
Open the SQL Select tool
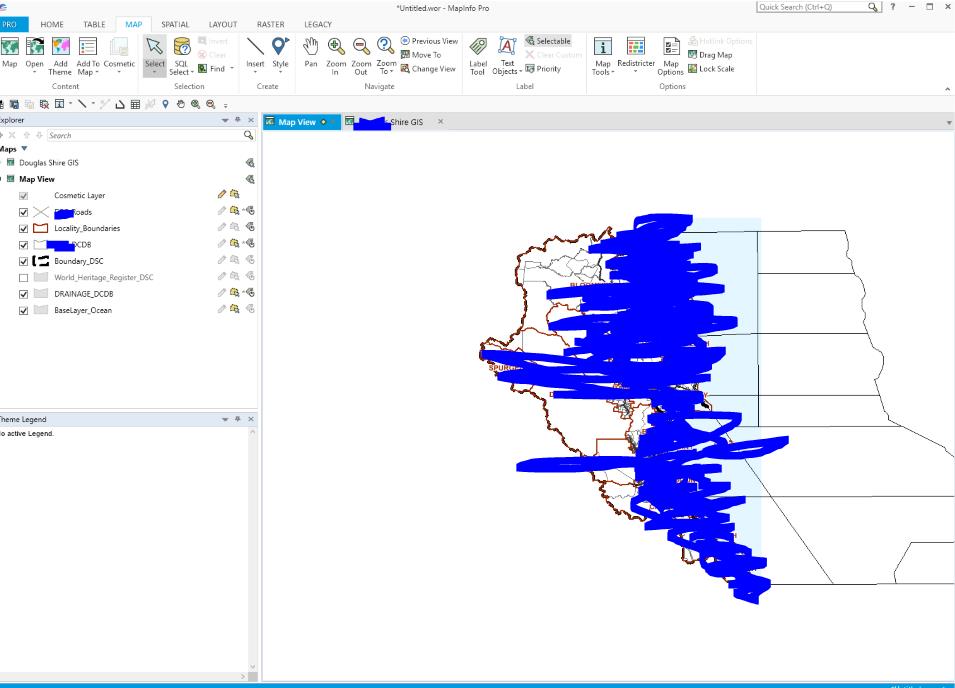click(181, 56)
